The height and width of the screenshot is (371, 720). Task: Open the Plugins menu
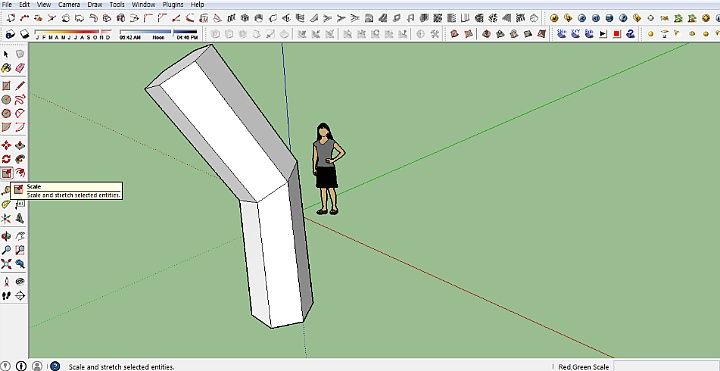(x=173, y=4)
